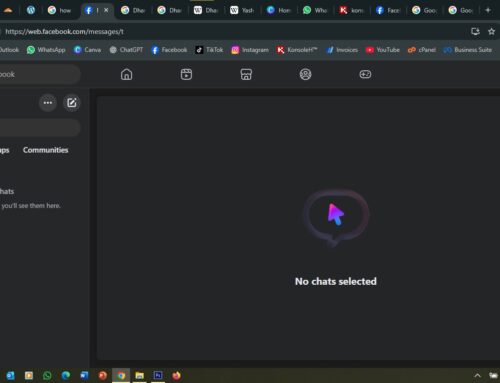
Task: Open the TikTok bookmark
Action: click(209, 50)
